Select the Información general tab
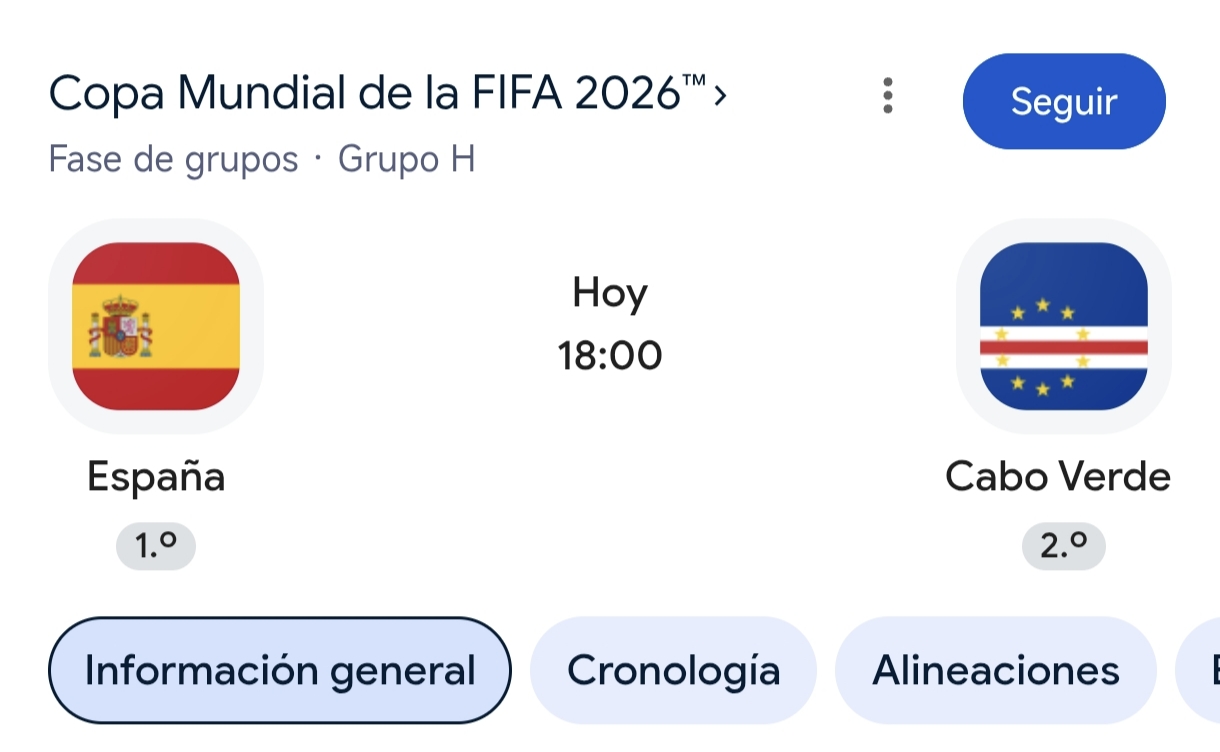This screenshot has width=1220, height=752. click(x=280, y=670)
